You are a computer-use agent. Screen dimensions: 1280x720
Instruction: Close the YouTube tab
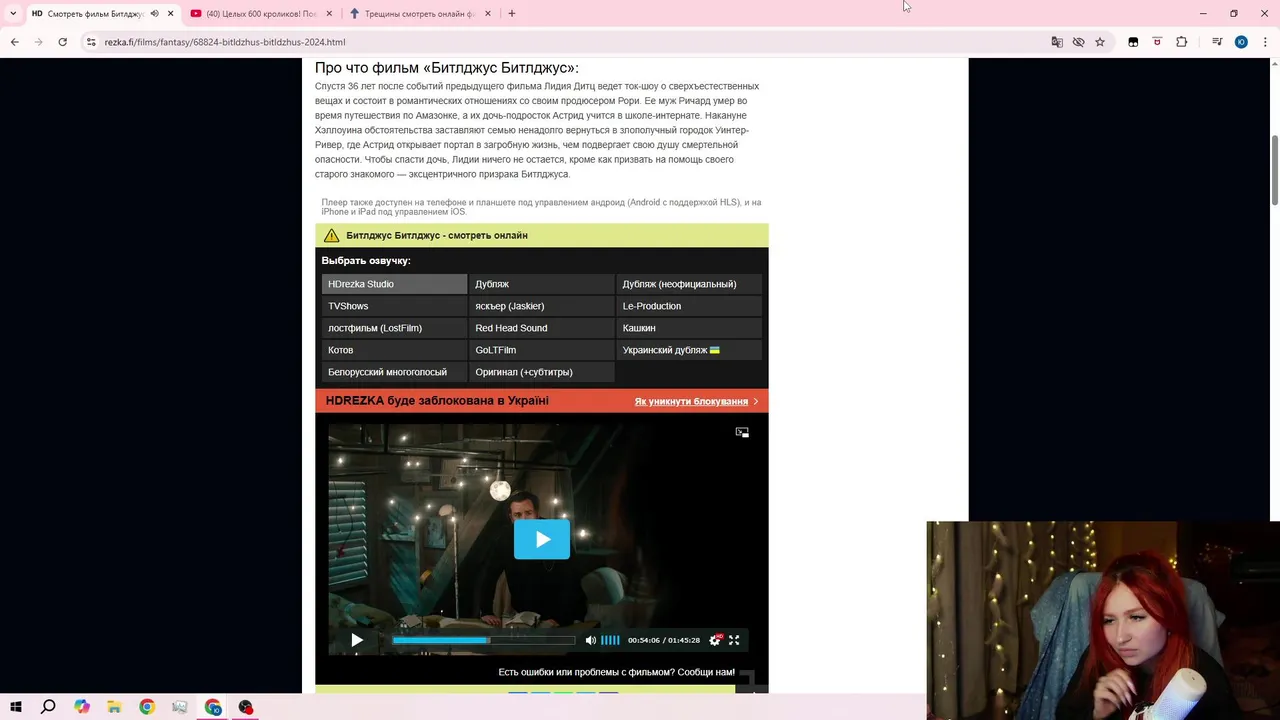tap(329, 13)
